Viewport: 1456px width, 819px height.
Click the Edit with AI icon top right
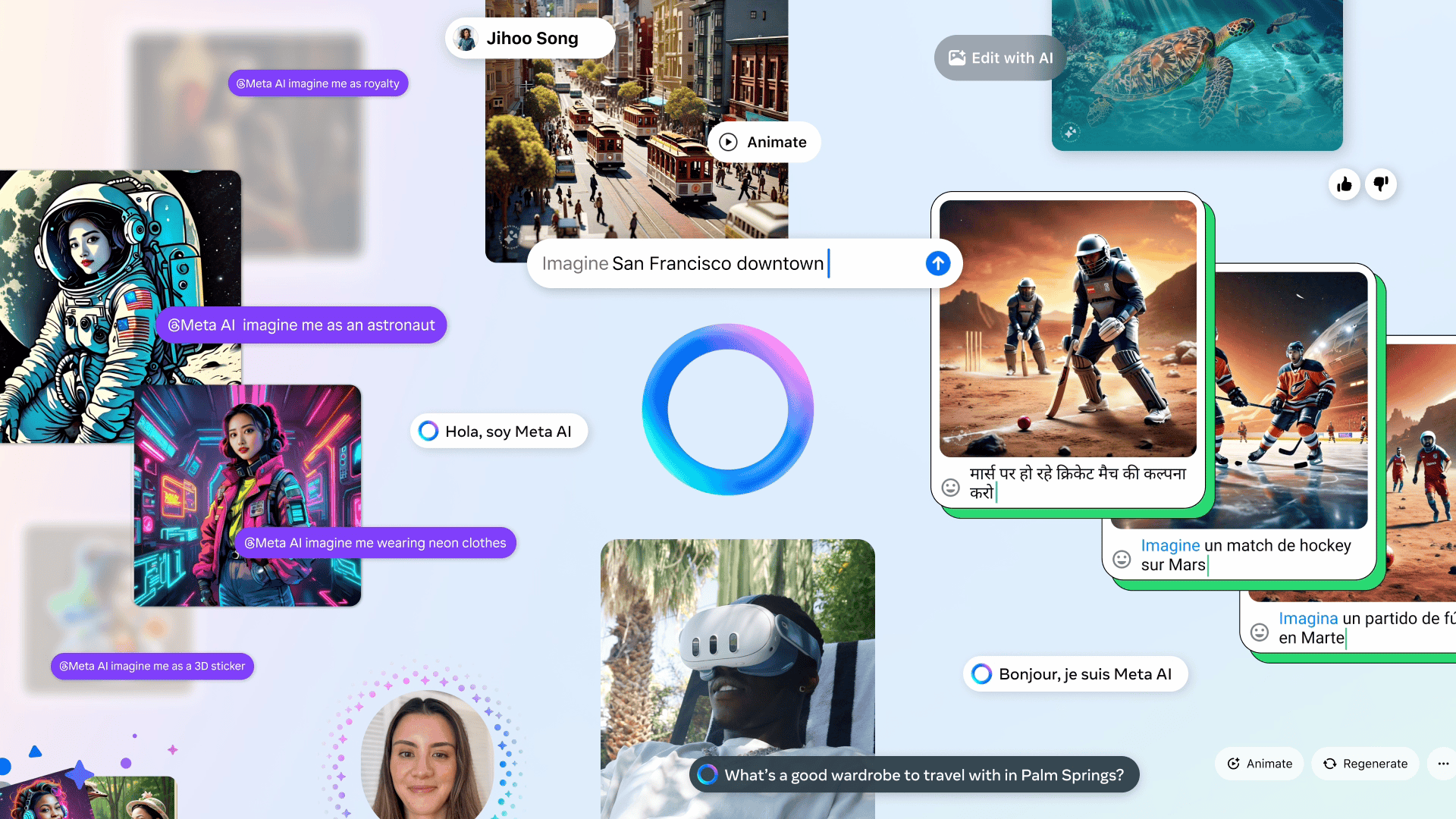point(956,57)
